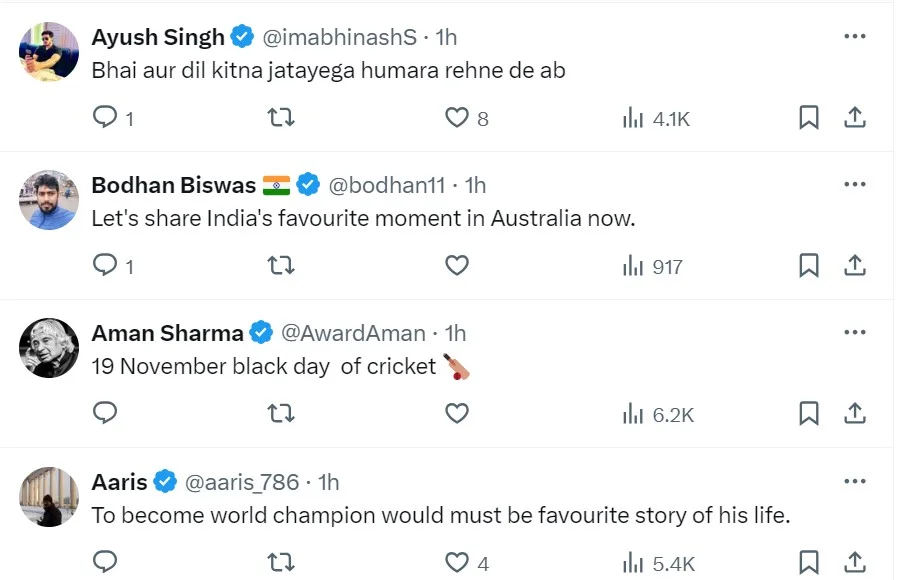Screen dimensions: 898x580
Task: Retweet Ayush Singh's post
Action: click(x=282, y=118)
